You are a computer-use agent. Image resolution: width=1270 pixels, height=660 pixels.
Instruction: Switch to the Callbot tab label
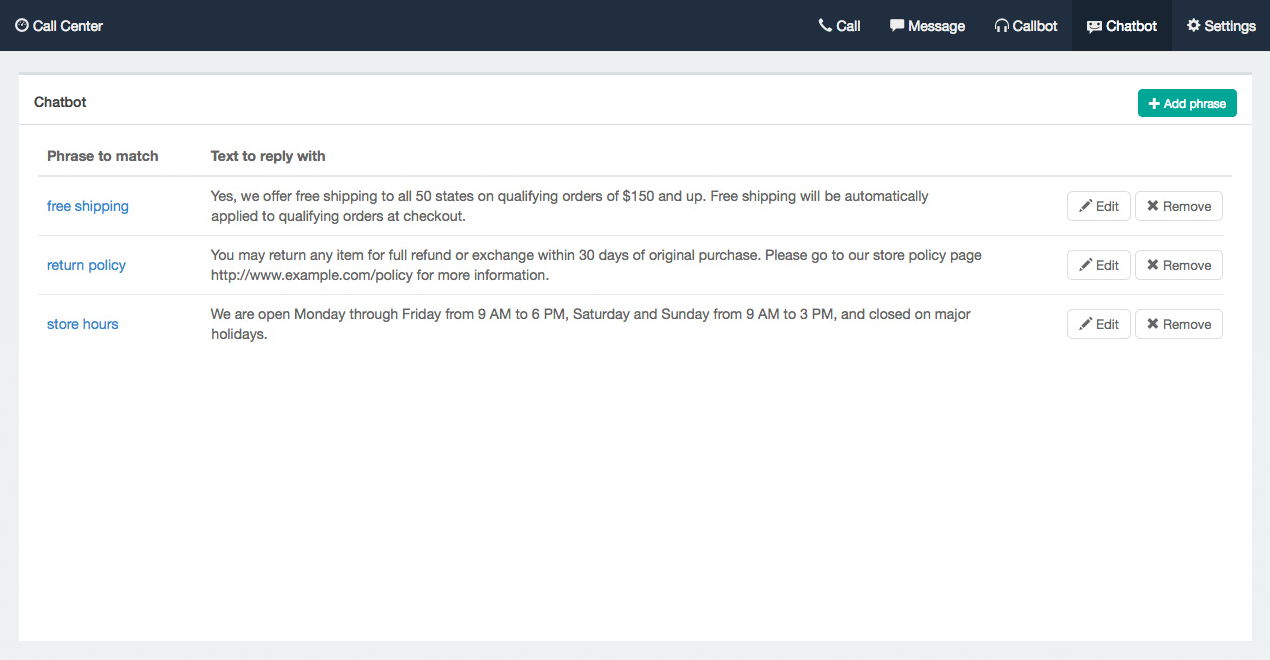[1034, 26]
